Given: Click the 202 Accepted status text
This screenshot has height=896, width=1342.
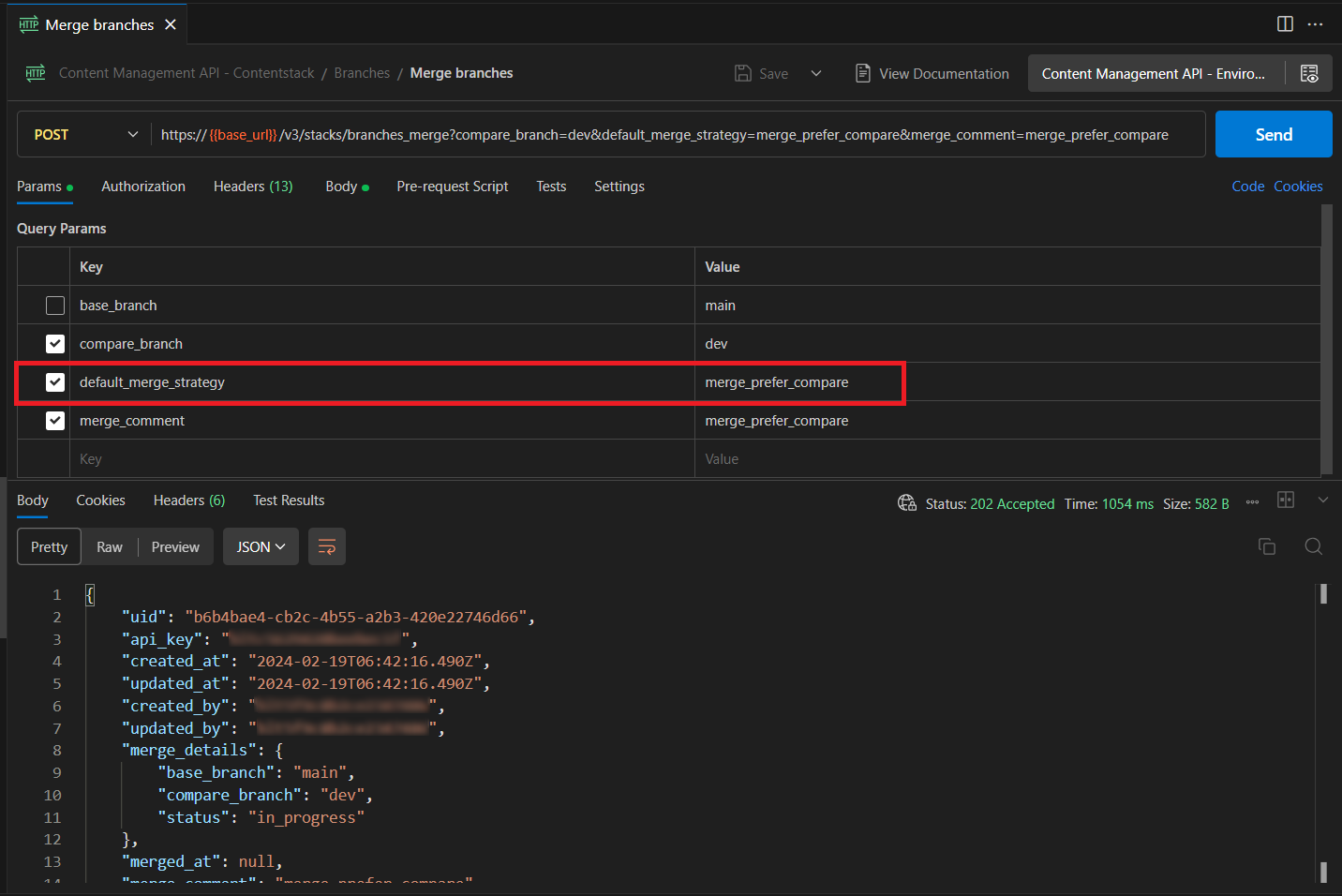Looking at the screenshot, I should (1012, 504).
